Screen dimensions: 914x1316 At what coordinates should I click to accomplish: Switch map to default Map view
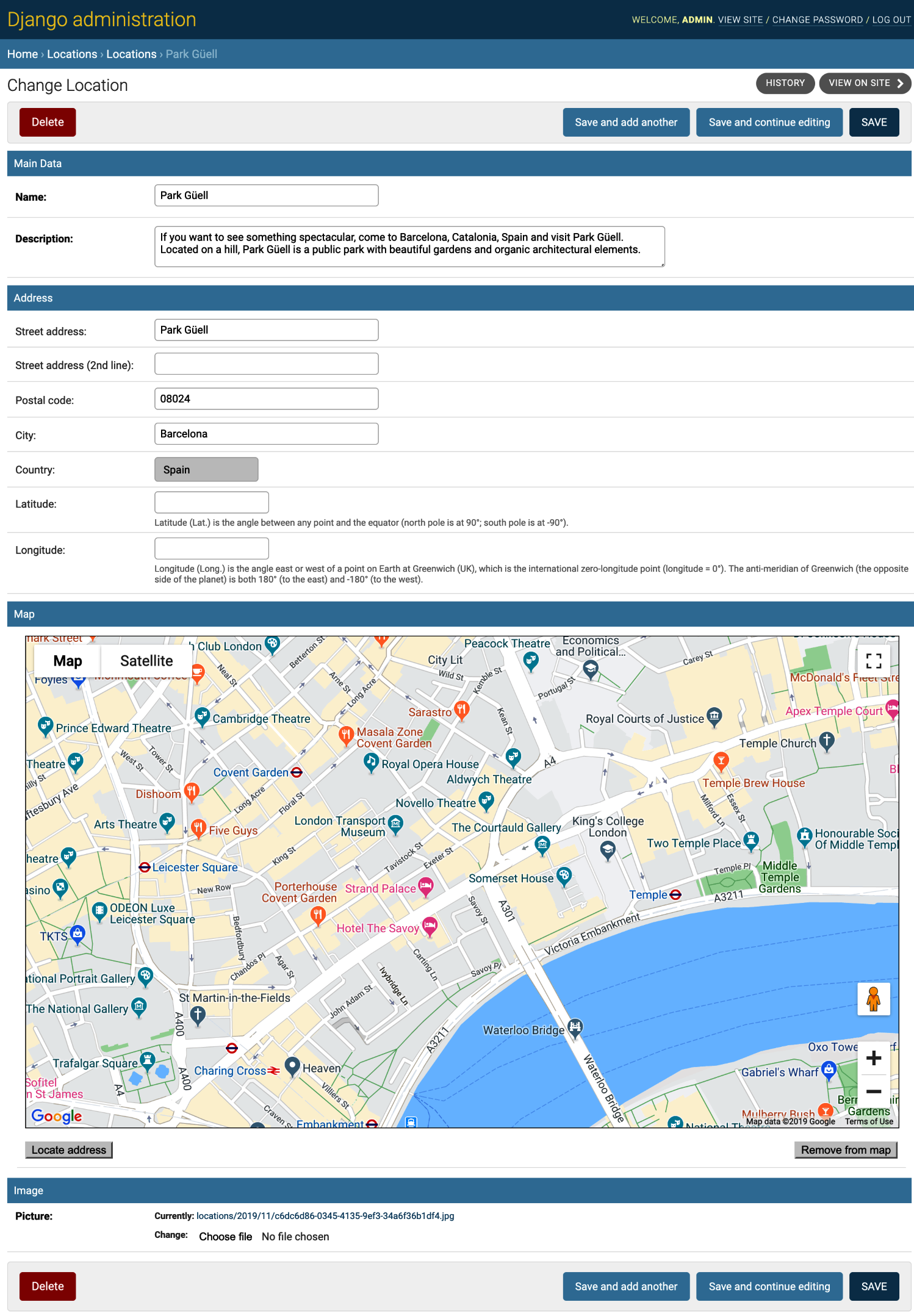pyautogui.click(x=68, y=661)
